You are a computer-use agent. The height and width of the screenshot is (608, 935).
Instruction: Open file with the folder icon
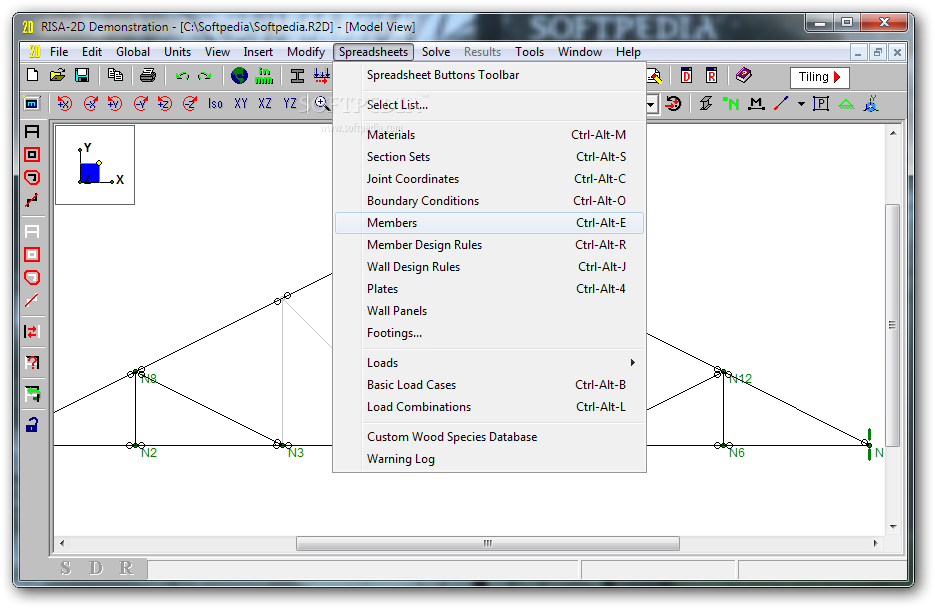click(57, 75)
